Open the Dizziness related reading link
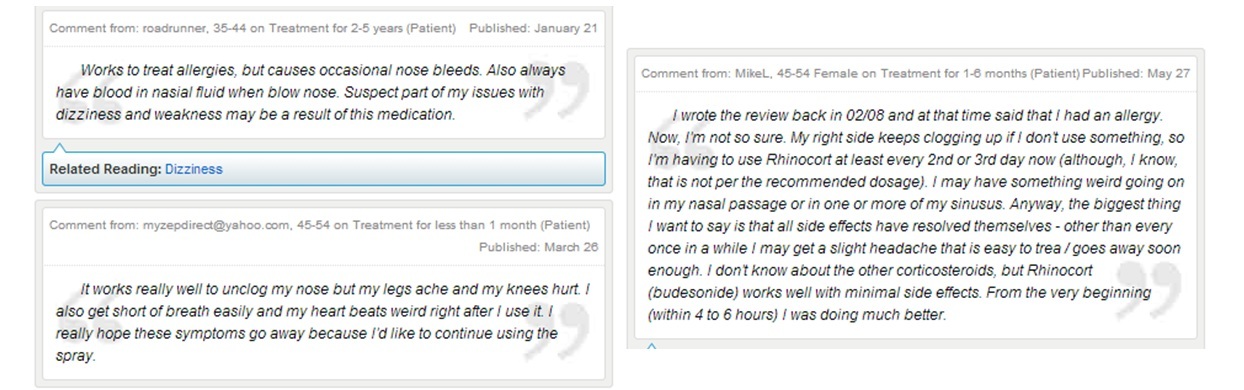 point(194,170)
